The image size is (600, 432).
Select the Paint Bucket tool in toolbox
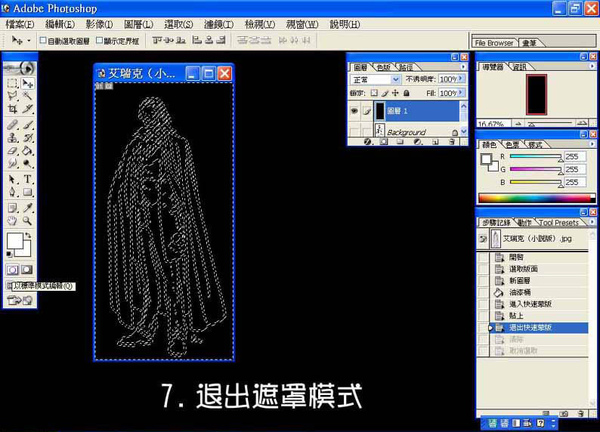pos(27,151)
